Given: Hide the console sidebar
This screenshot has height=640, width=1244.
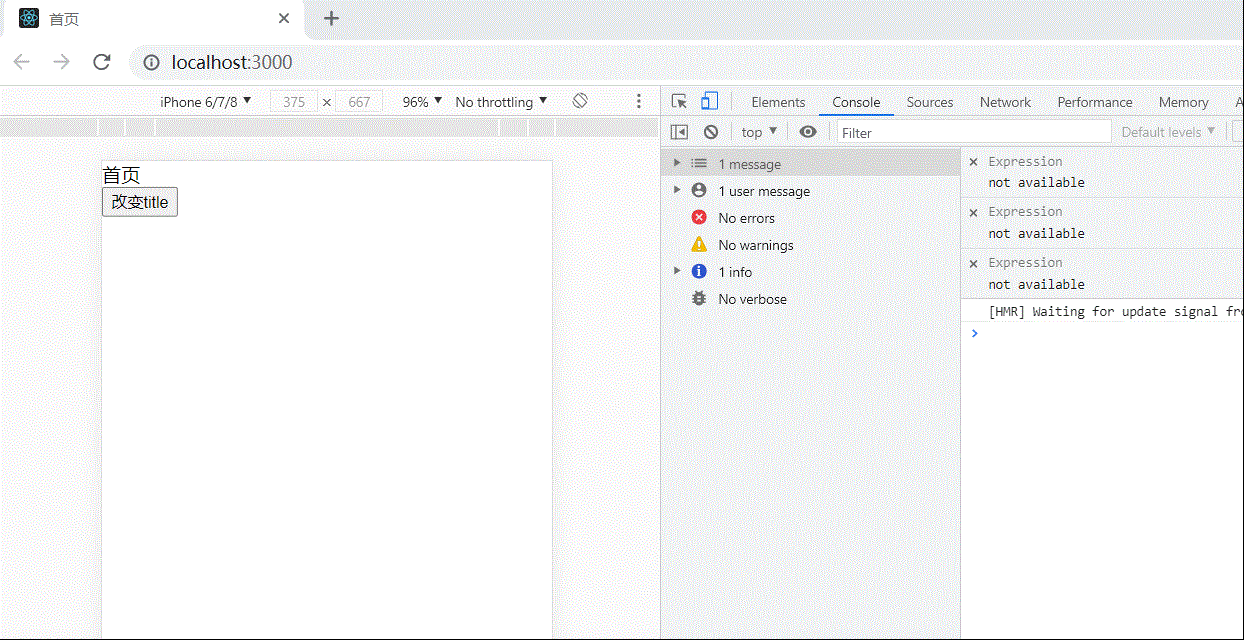Looking at the screenshot, I should pyautogui.click(x=679, y=132).
